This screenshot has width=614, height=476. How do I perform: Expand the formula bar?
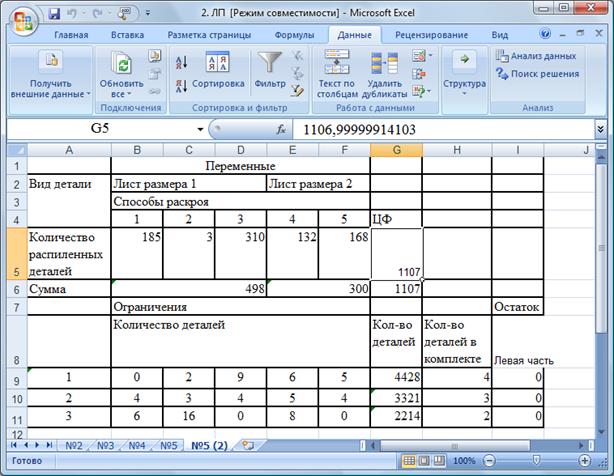600,129
